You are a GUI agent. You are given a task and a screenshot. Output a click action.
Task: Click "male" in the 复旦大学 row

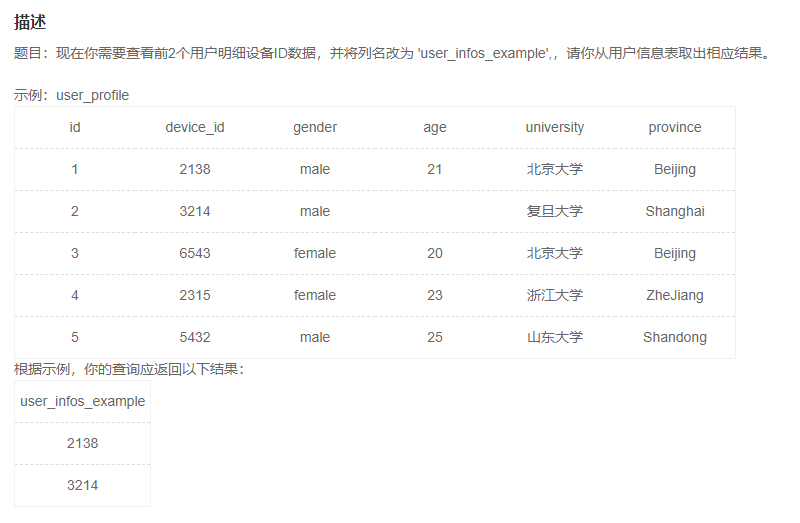(x=315, y=211)
